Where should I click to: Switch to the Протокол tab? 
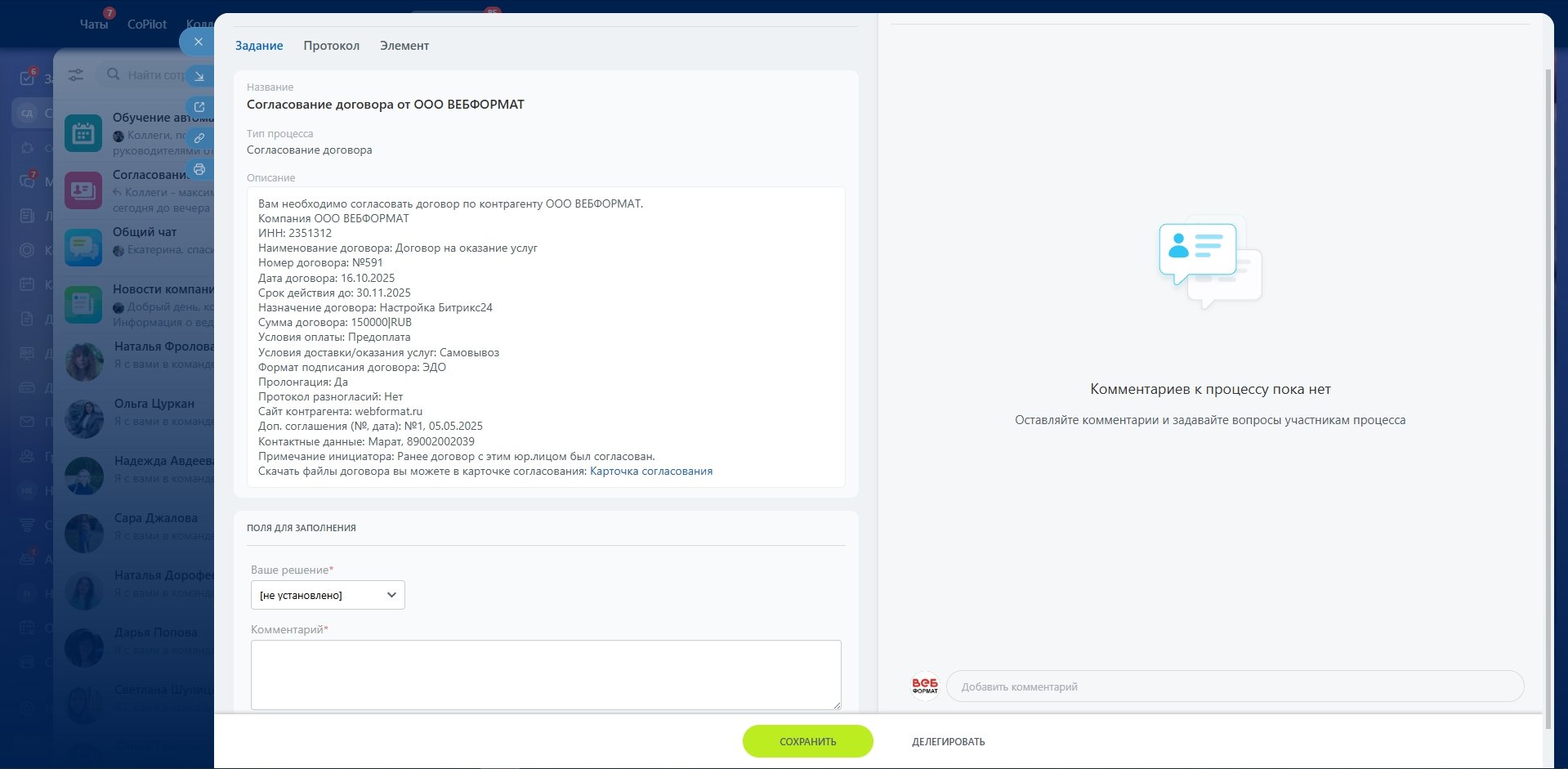331,46
